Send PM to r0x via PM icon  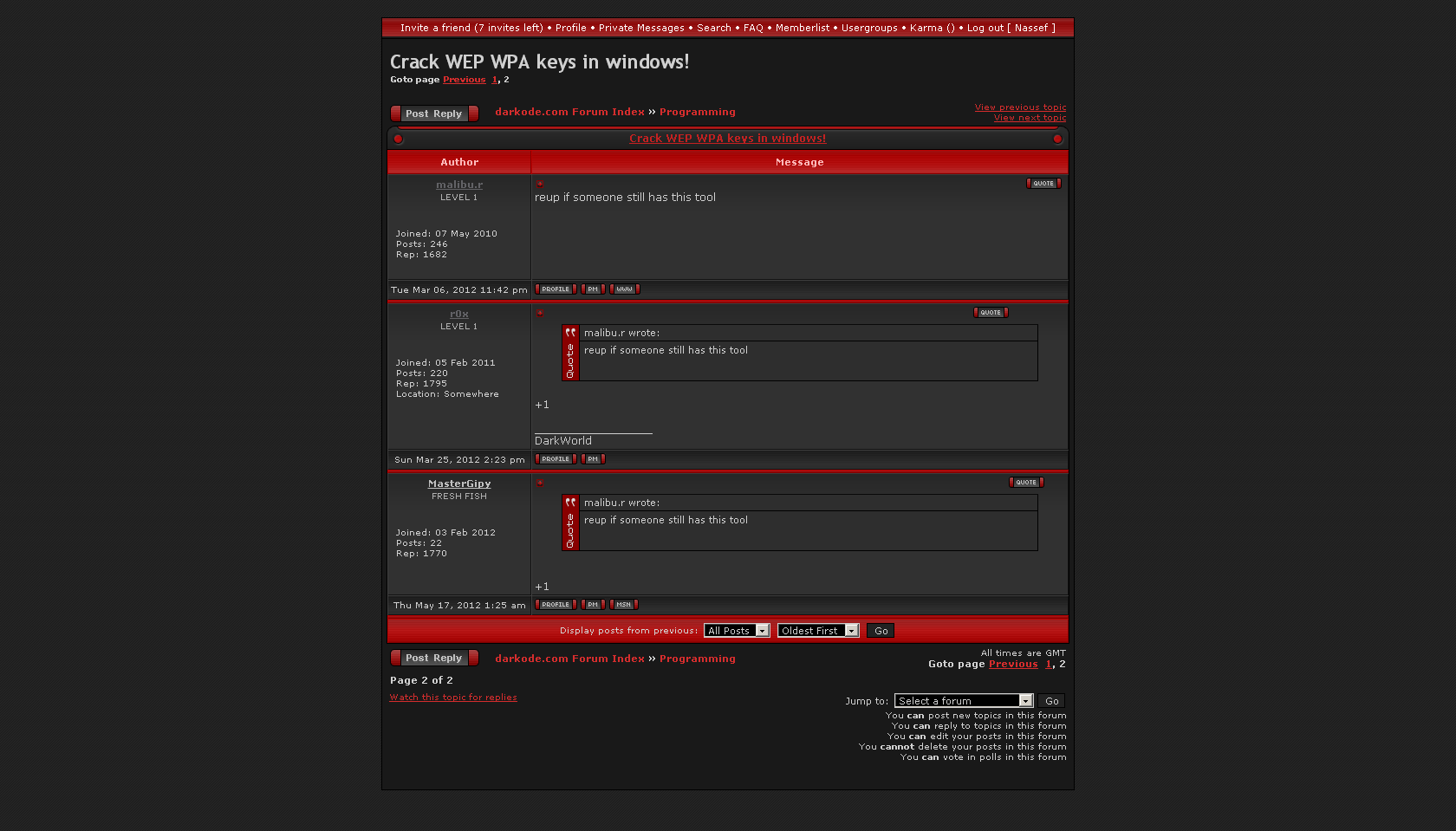click(593, 459)
